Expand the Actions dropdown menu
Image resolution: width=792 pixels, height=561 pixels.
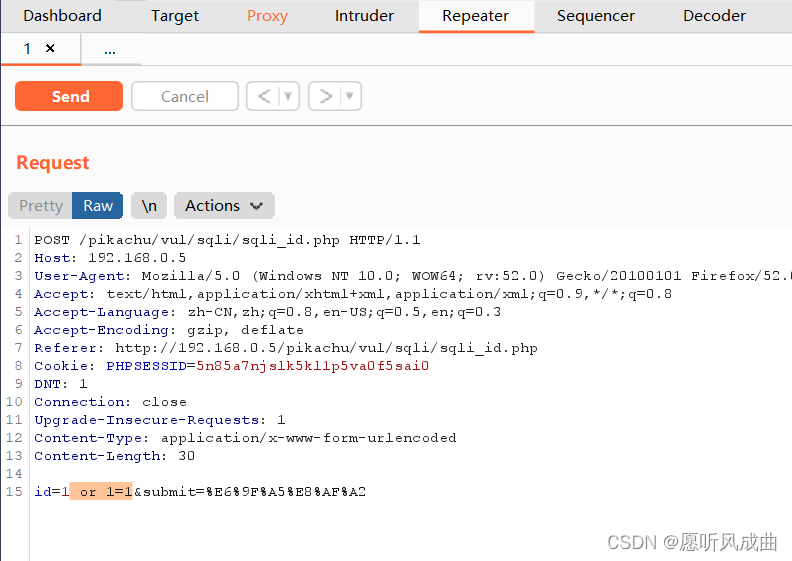(224, 206)
